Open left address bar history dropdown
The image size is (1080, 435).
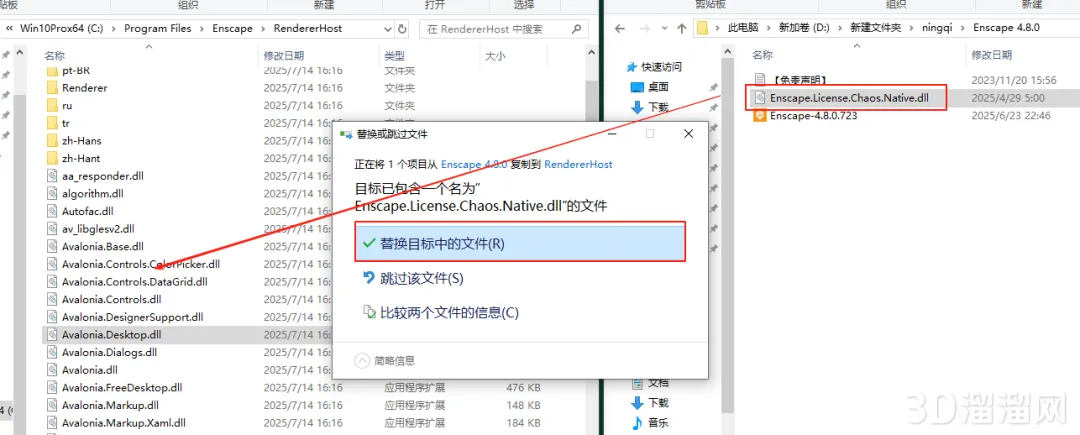(x=386, y=28)
